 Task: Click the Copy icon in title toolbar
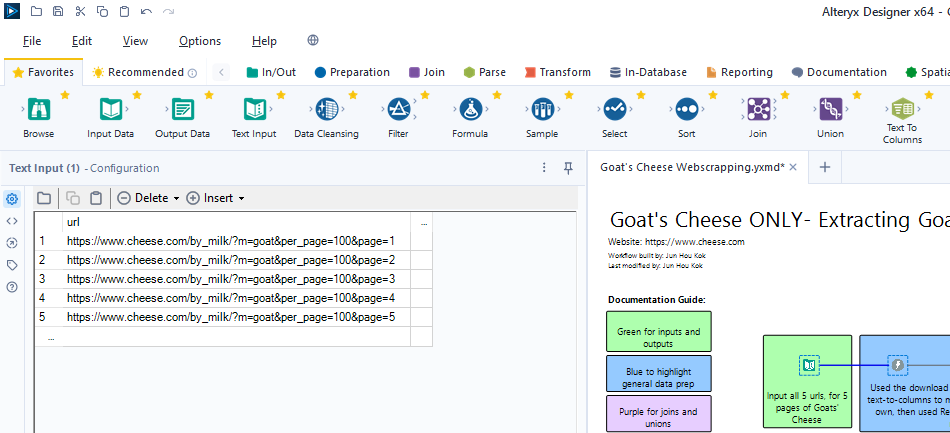coord(102,11)
